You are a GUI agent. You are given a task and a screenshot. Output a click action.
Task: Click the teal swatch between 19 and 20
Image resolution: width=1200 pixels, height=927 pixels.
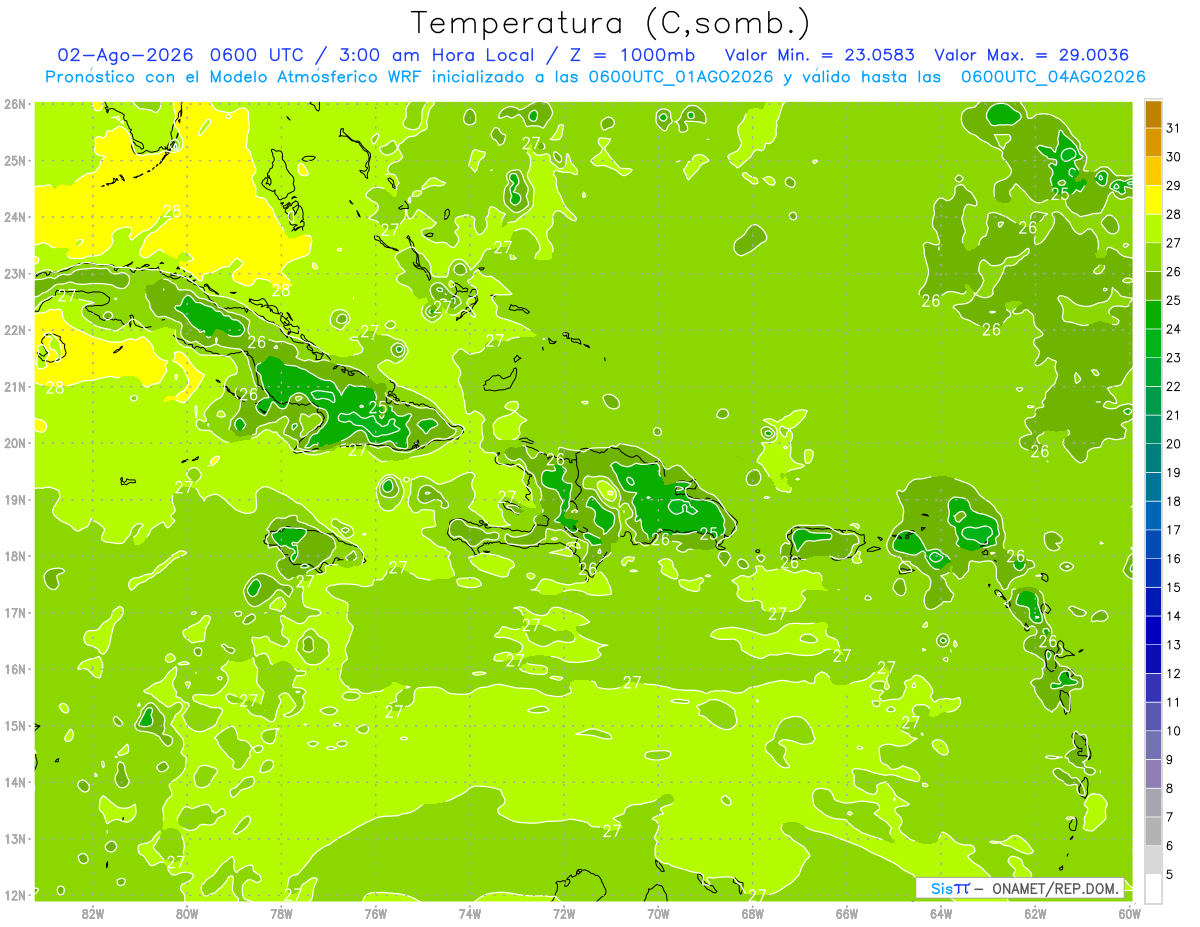tap(1152, 458)
